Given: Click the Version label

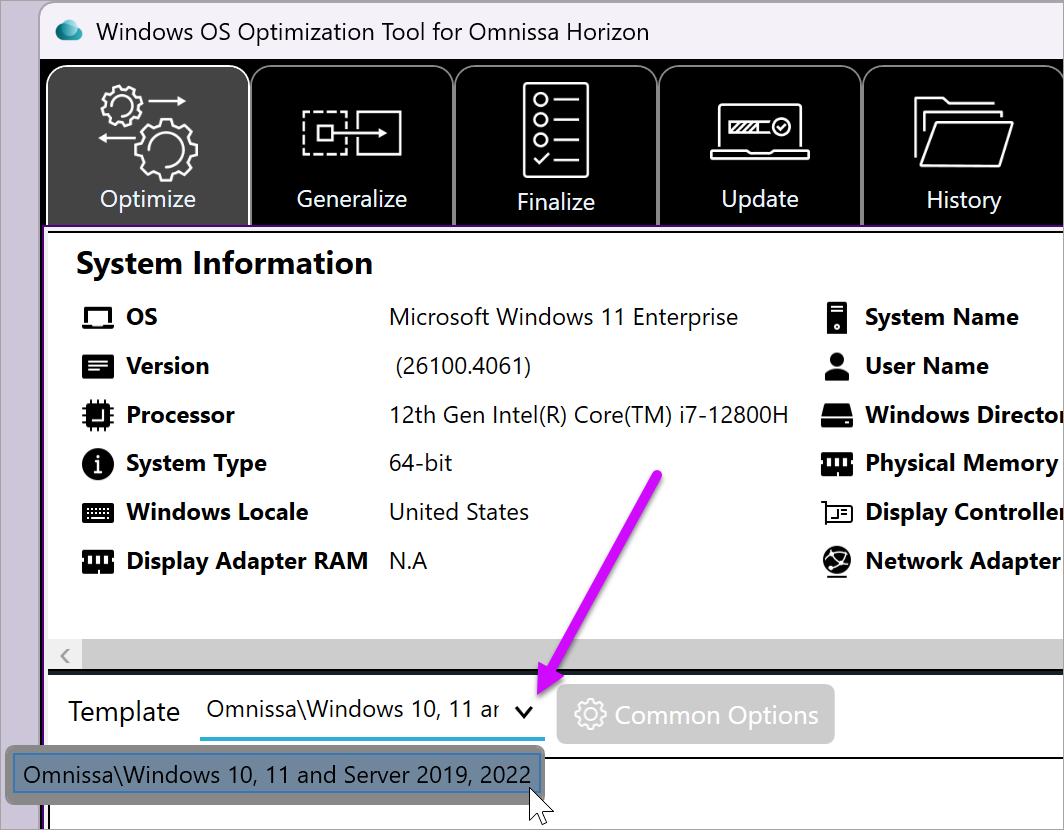Looking at the screenshot, I should pyautogui.click(x=168, y=366).
